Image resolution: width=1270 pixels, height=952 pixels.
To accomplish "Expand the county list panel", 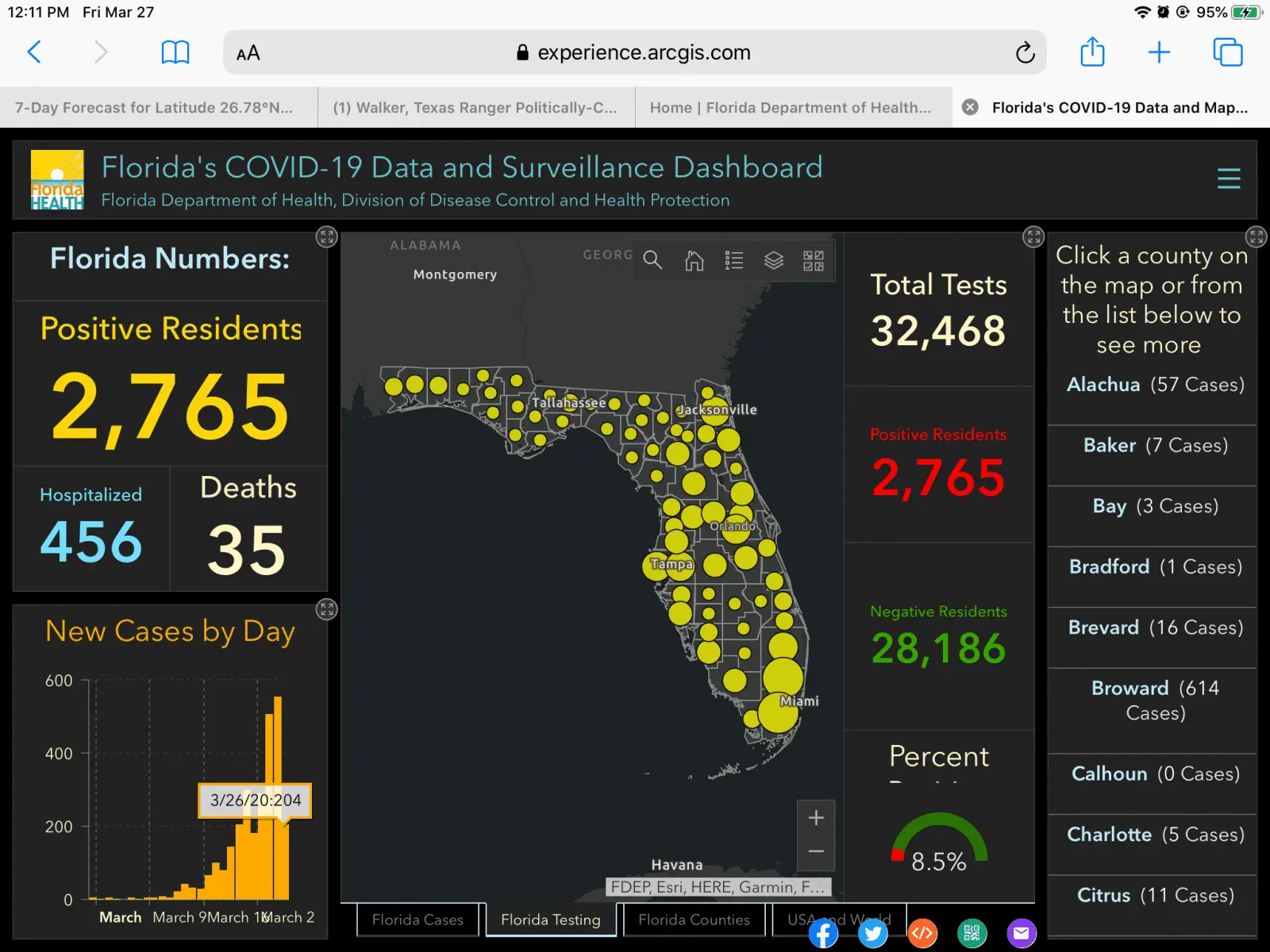I will pos(1256,236).
